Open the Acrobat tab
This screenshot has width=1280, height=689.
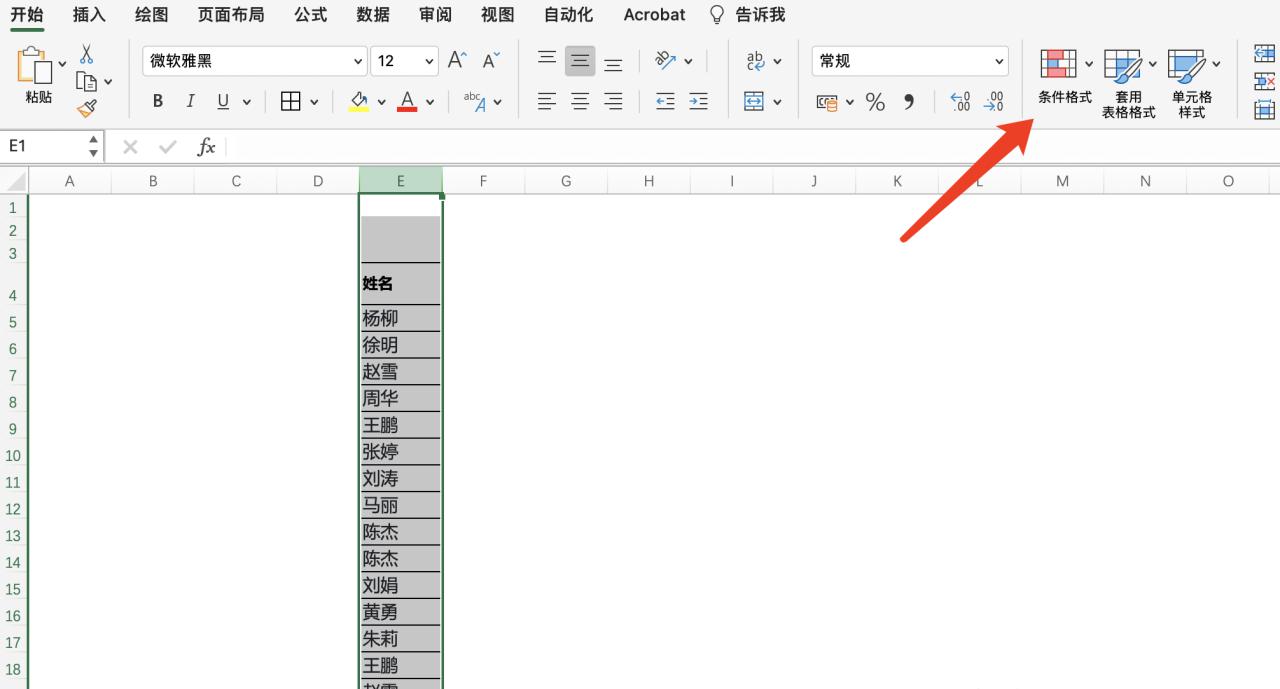pyautogui.click(x=654, y=14)
